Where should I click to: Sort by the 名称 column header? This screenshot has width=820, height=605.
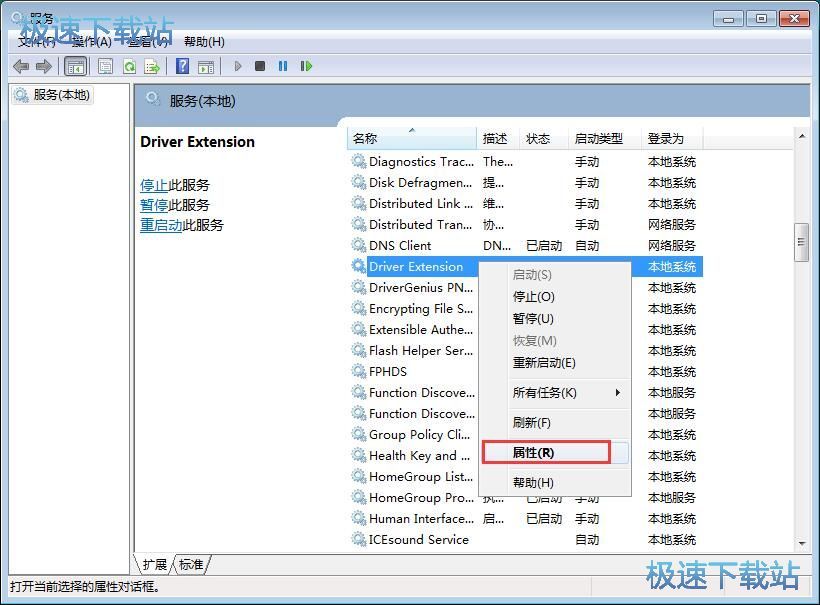[x=412, y=139]
